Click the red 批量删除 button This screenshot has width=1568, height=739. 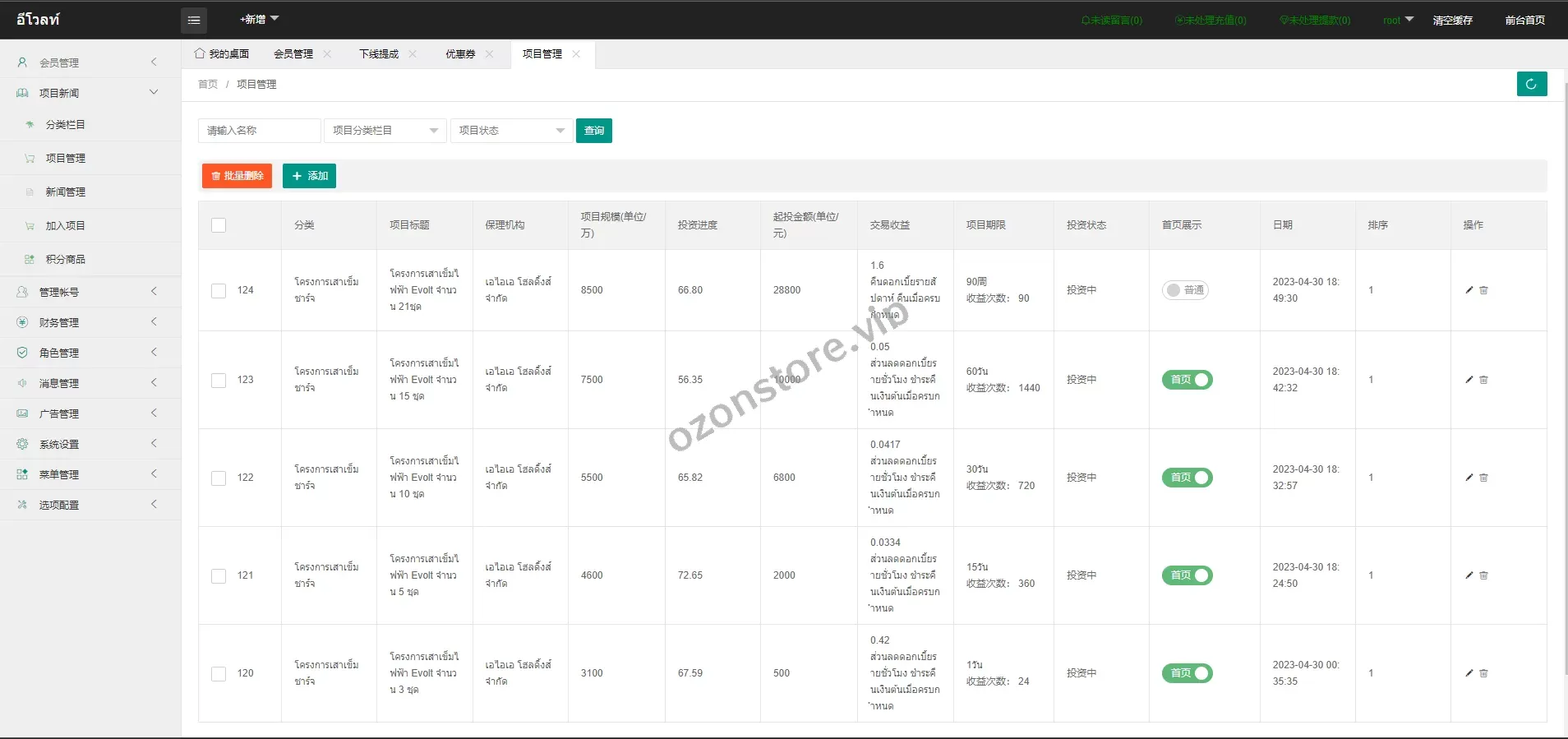point(237,176)
